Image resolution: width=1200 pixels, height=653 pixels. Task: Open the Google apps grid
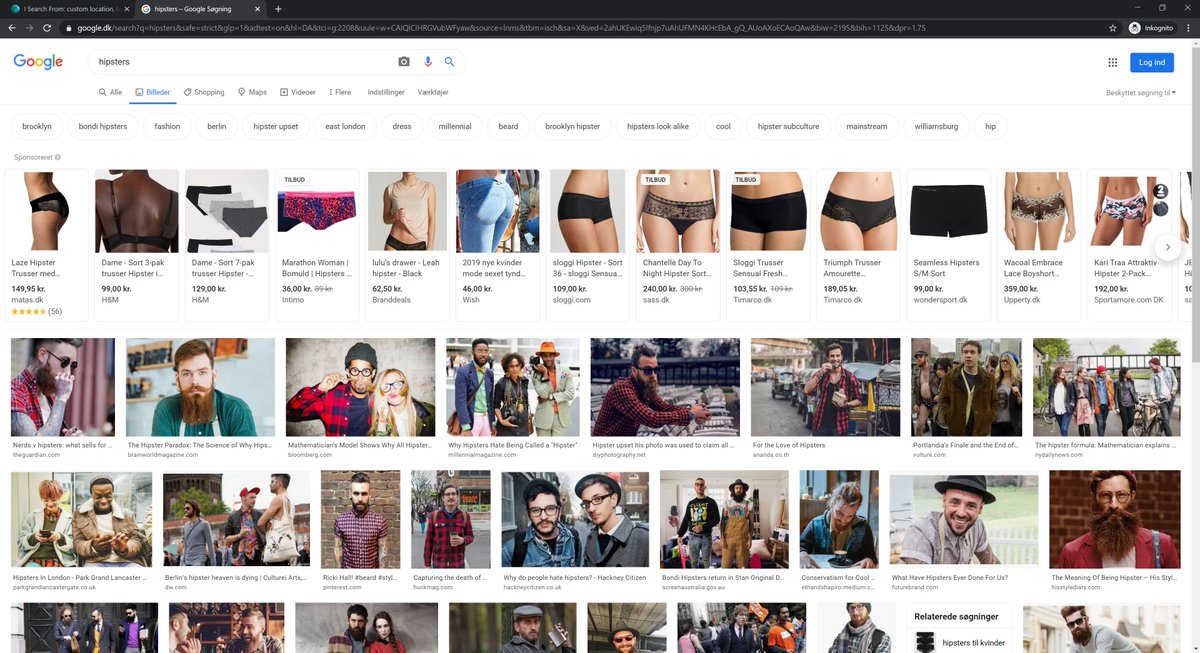coord(1112,62)
